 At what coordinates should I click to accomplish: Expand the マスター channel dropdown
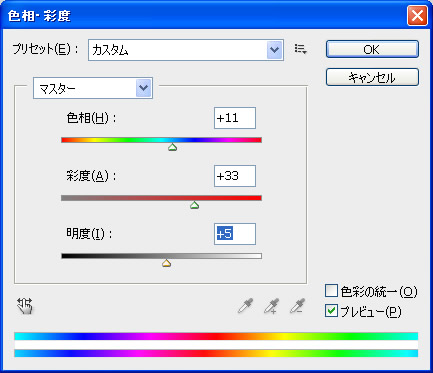click(x=93, y=88)
